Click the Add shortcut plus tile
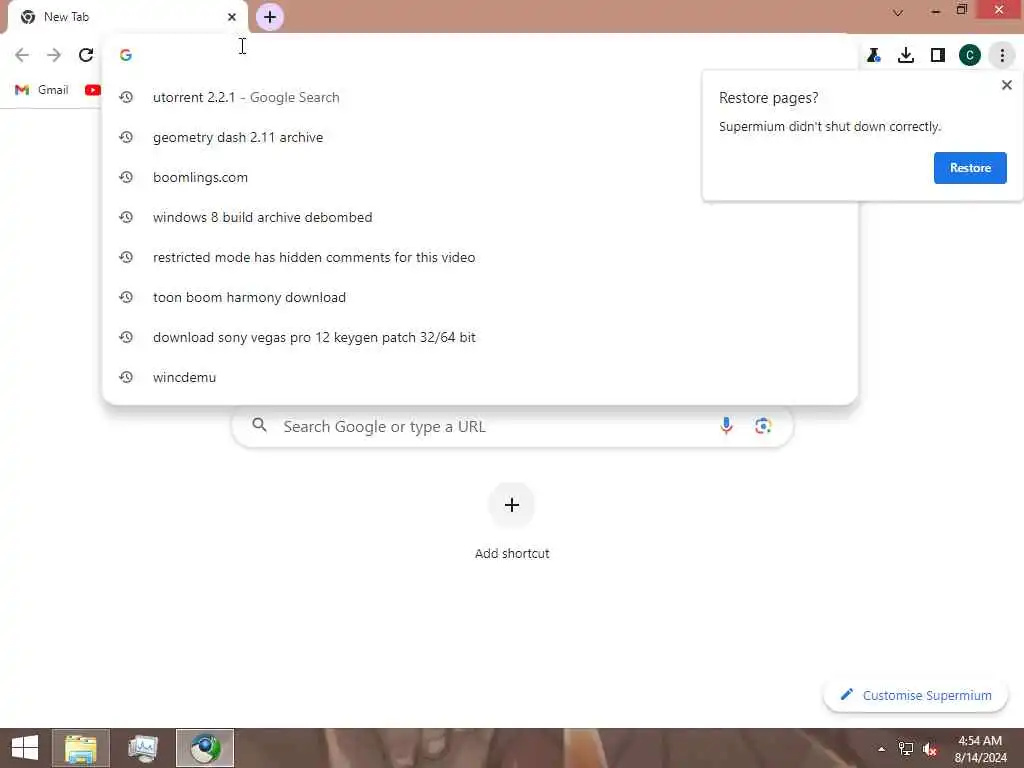Viewport: 1024px width, 768px height. tap(512, 505)
